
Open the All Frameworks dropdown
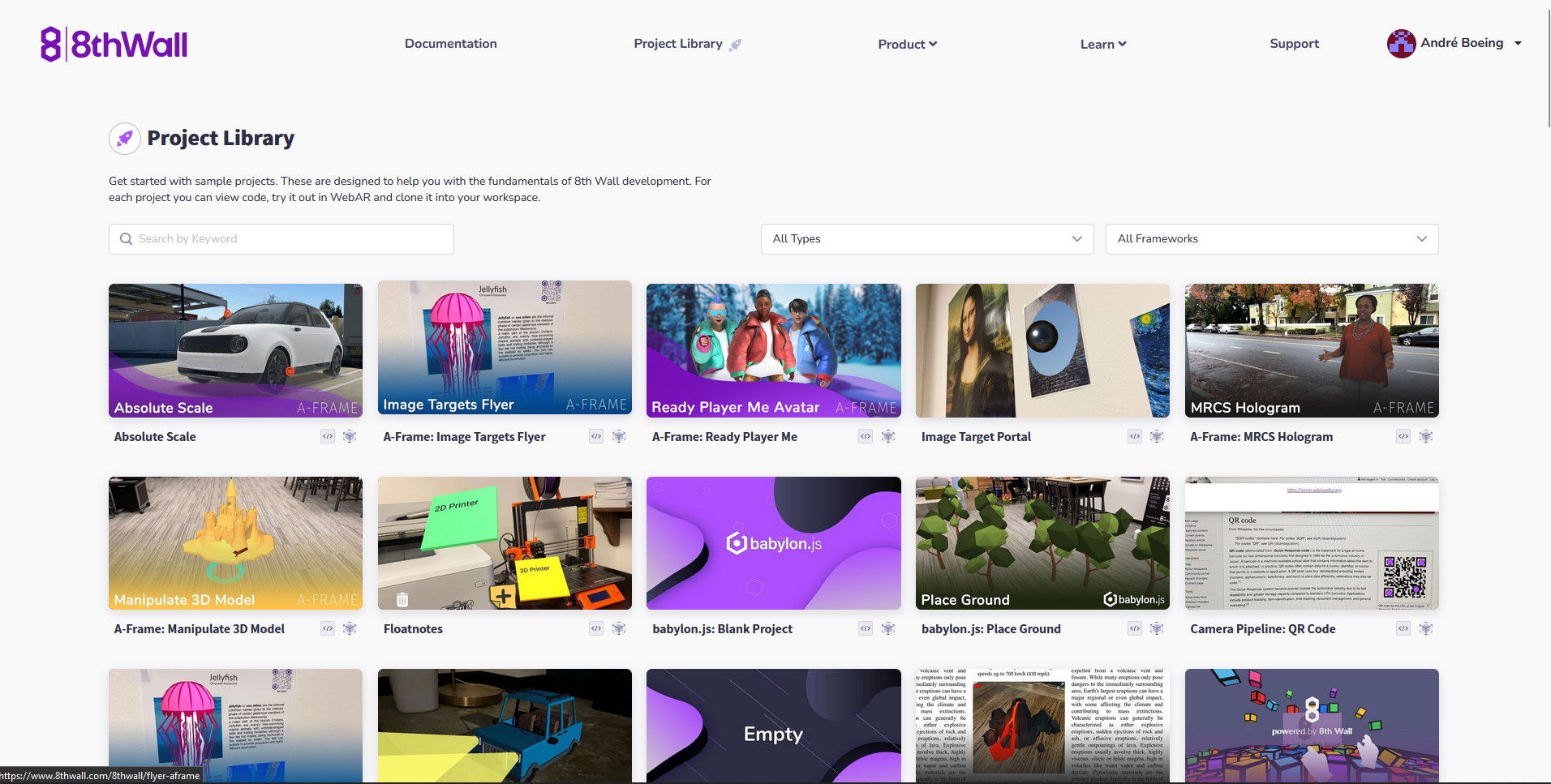[1271, 239]
